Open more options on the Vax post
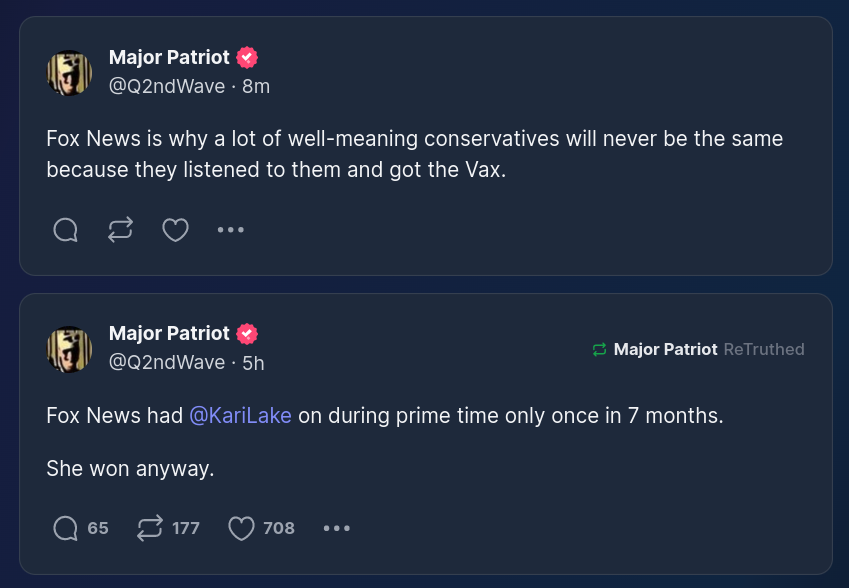 231,231
